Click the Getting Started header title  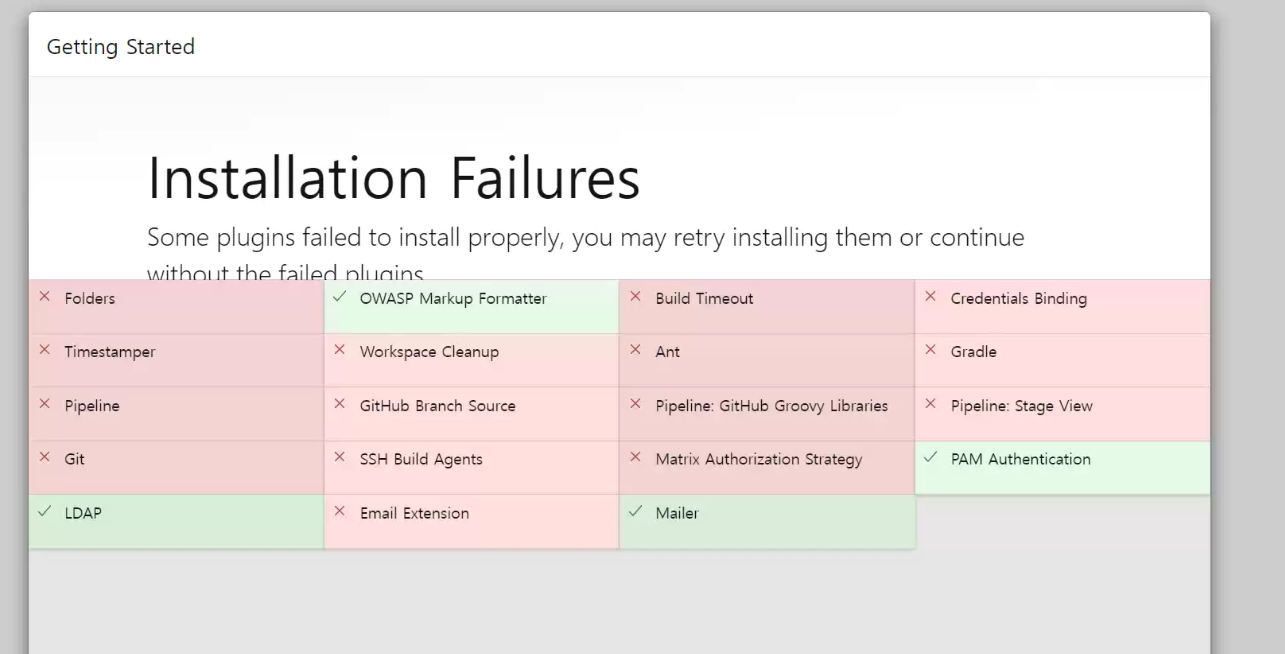[x=120, y=47]
